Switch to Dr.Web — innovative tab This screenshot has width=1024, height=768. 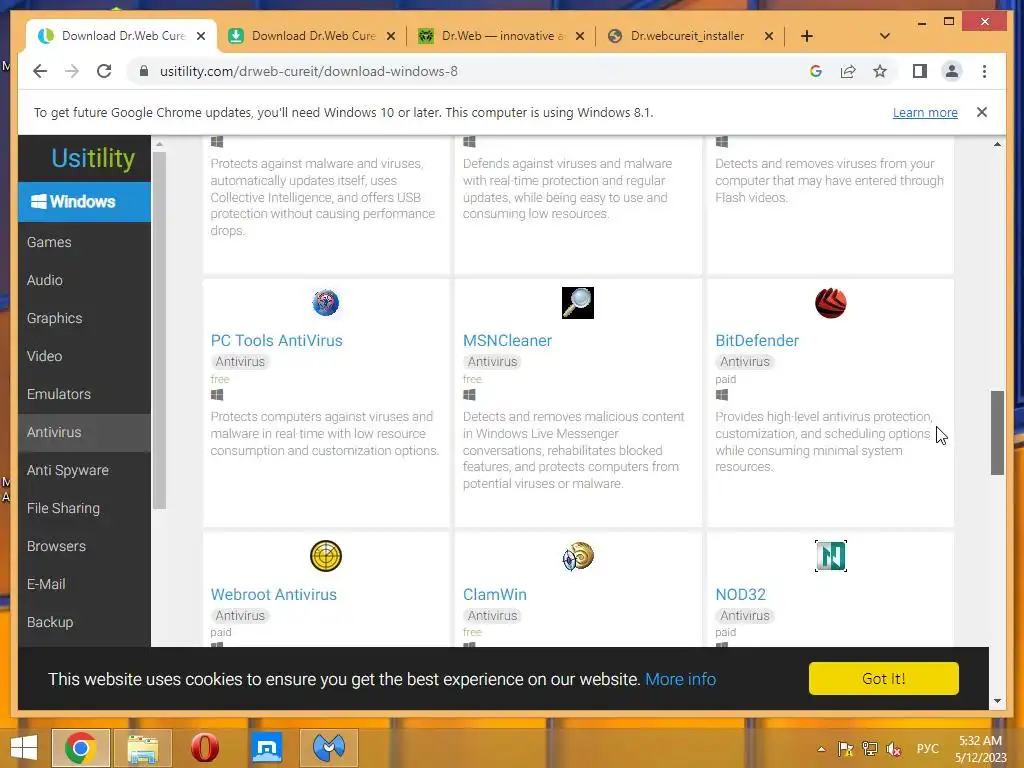tap(501, 36)
